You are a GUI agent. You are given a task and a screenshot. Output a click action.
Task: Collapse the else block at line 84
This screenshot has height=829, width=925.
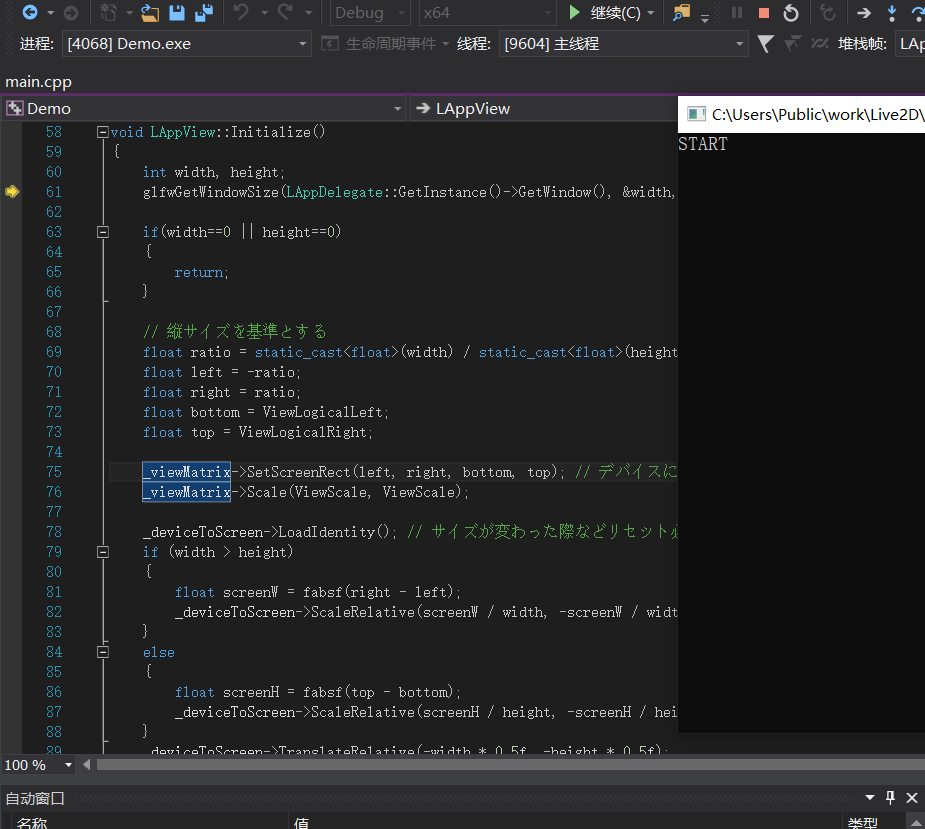102,652
